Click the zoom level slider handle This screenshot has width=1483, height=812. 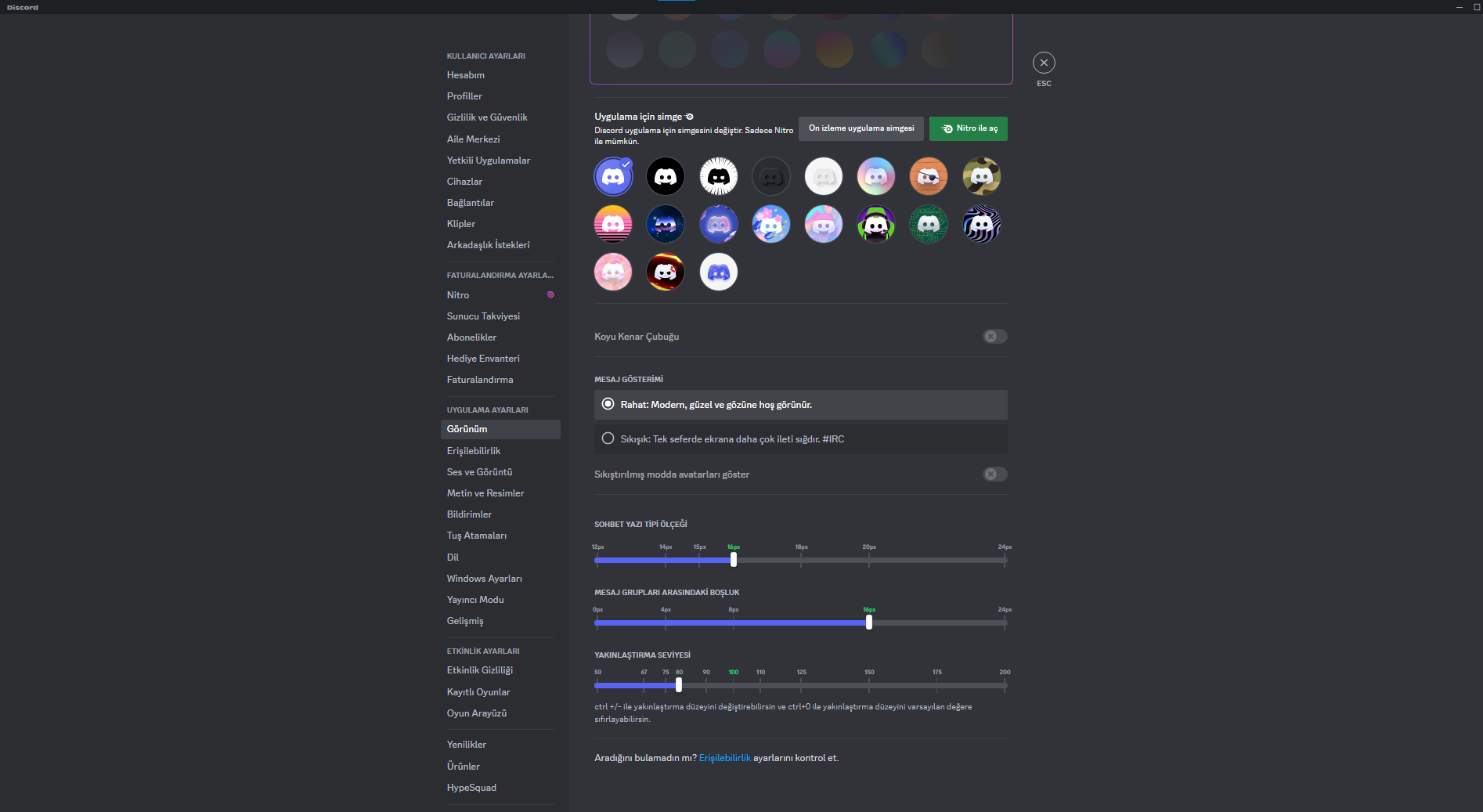click(x=679, y=685)
